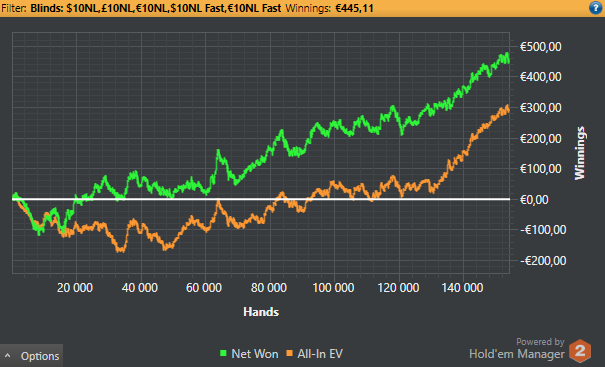Image resolution: width=605 pixels, height=367 pixels.
Task: Click the €0,00 axis label
Action: click(x=534, y=200)
